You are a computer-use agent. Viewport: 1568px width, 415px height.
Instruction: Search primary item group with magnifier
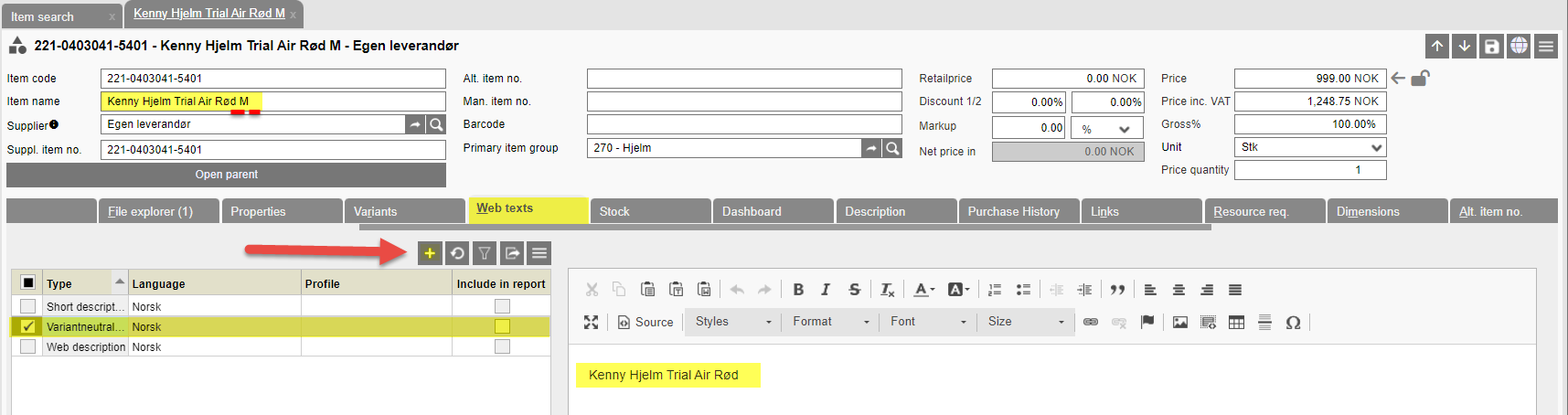point(892,148)
